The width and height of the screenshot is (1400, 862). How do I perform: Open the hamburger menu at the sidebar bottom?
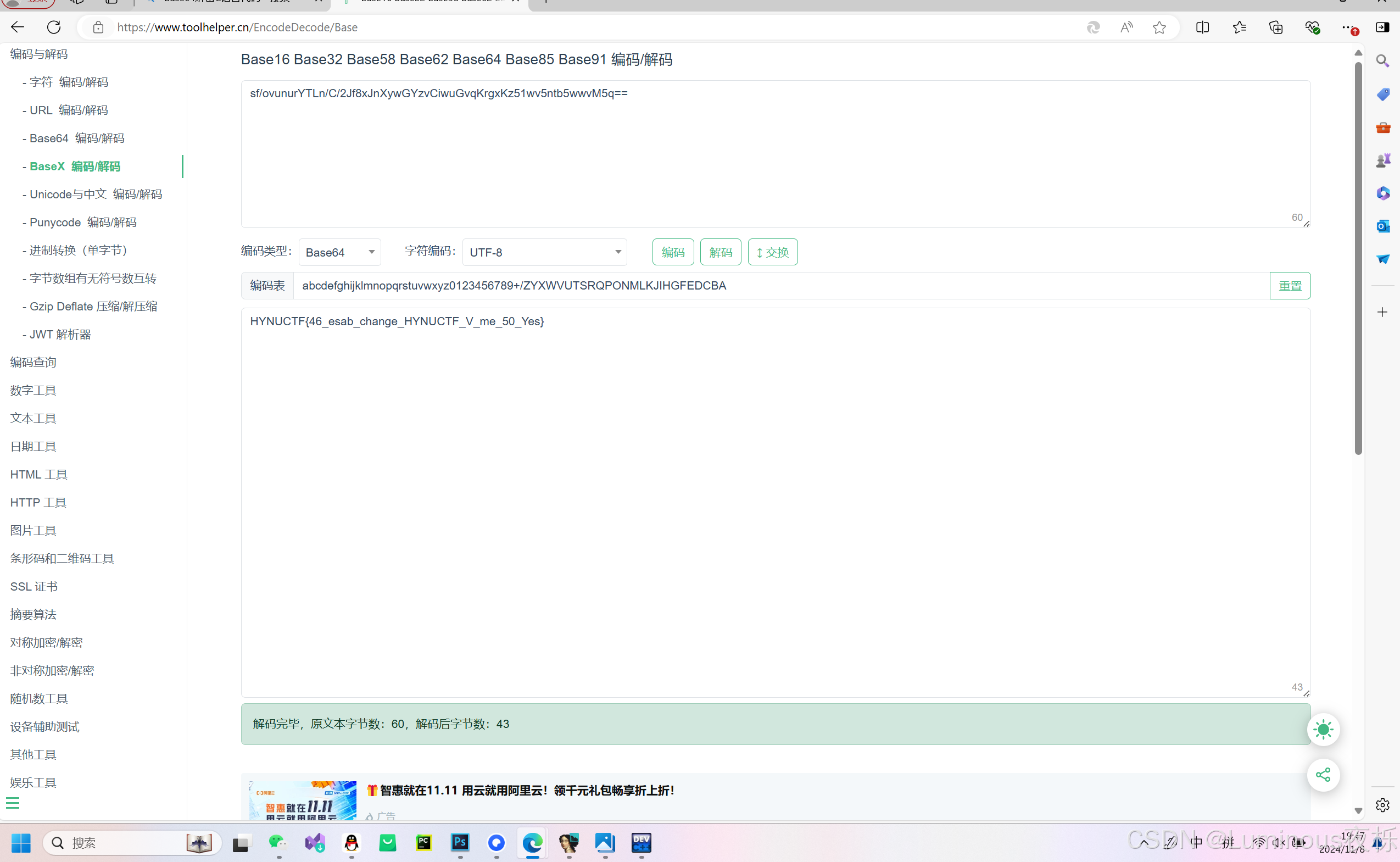tap(13, 803)
